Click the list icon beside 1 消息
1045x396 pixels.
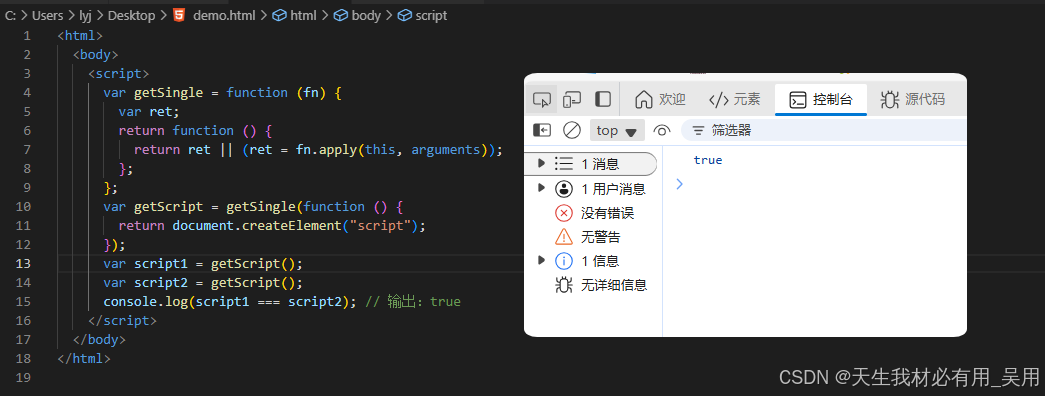pos(564,163)
